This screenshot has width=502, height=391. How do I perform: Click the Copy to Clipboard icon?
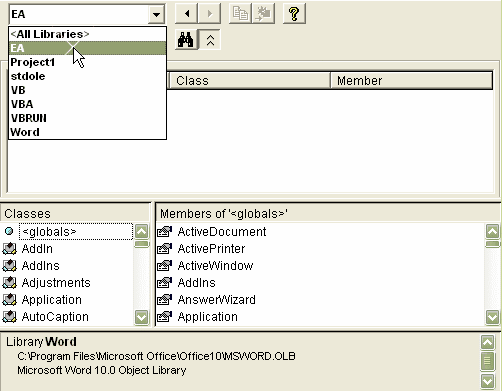click(240, 14)
